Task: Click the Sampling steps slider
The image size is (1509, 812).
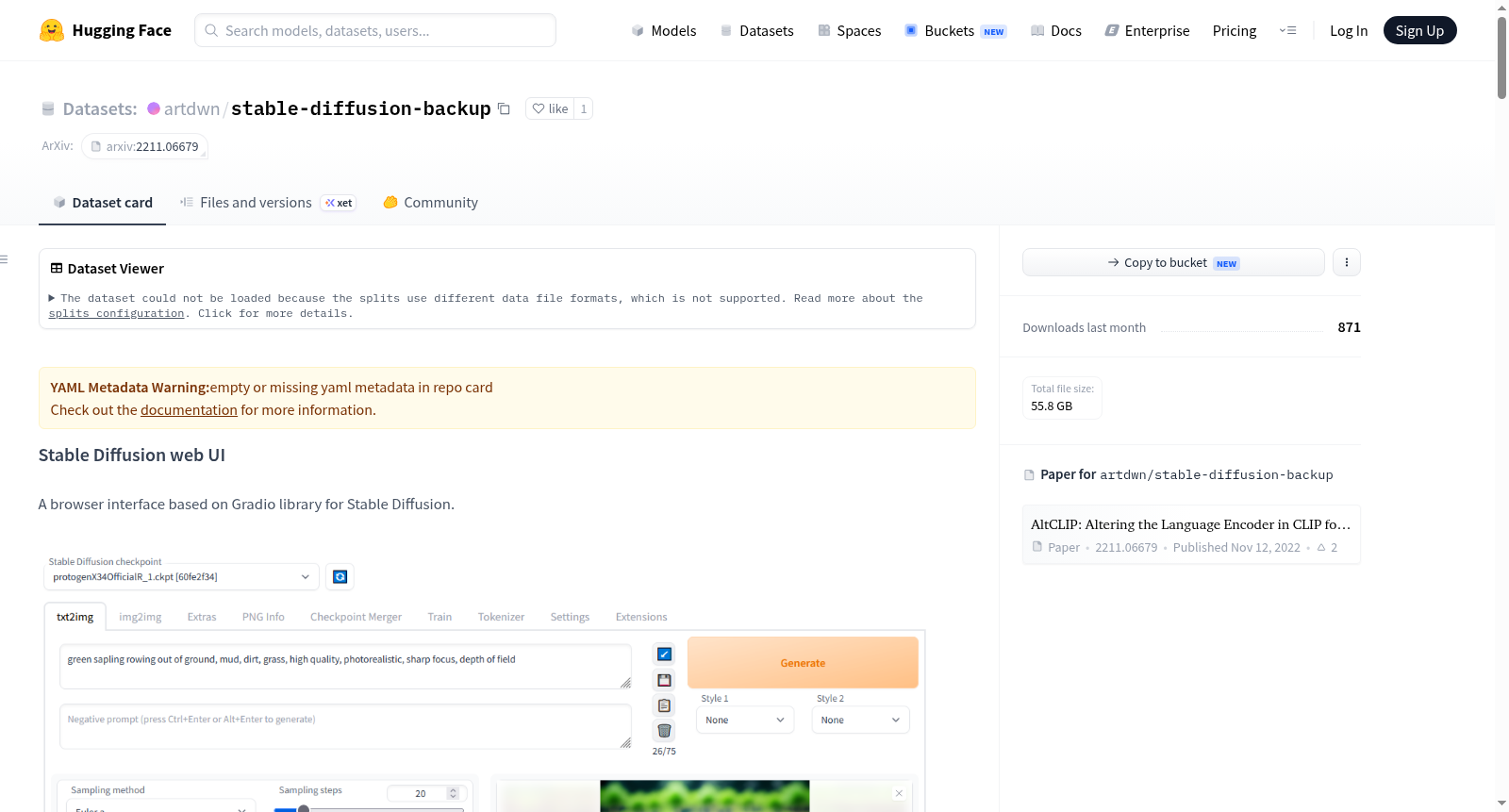Action: coord(369,808)
